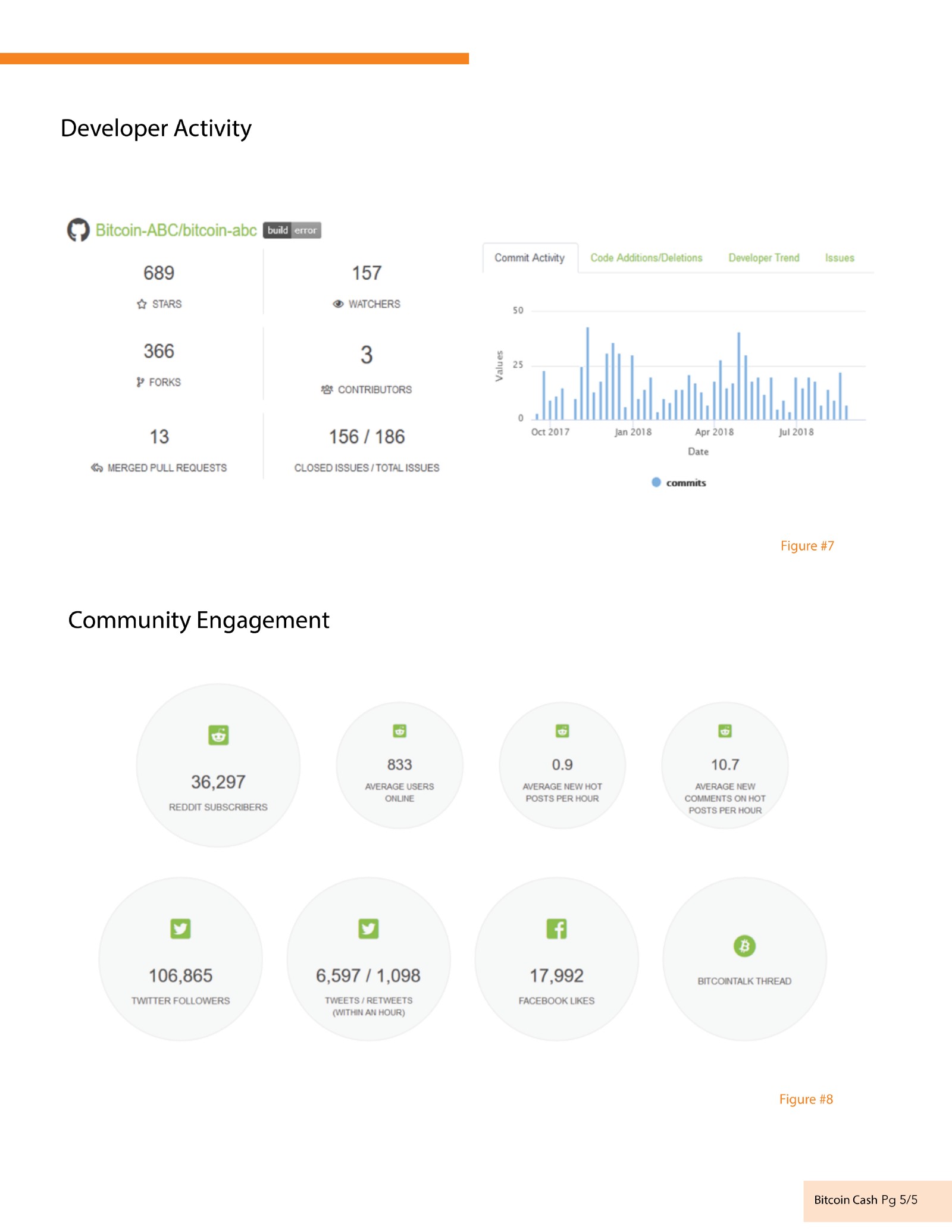The height and width of the screenshot is (1232, 952).
Task: Click the eye icon beside WATCHERS
Action: [339, 304]
